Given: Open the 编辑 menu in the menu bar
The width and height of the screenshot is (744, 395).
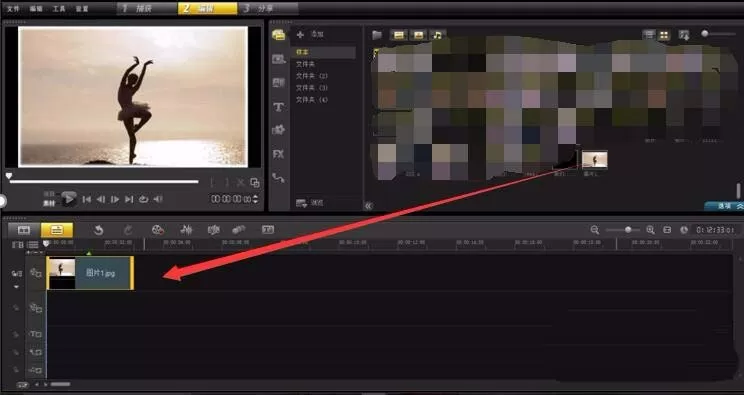Looking at the screenshot, I should click(x=36, y=9).
